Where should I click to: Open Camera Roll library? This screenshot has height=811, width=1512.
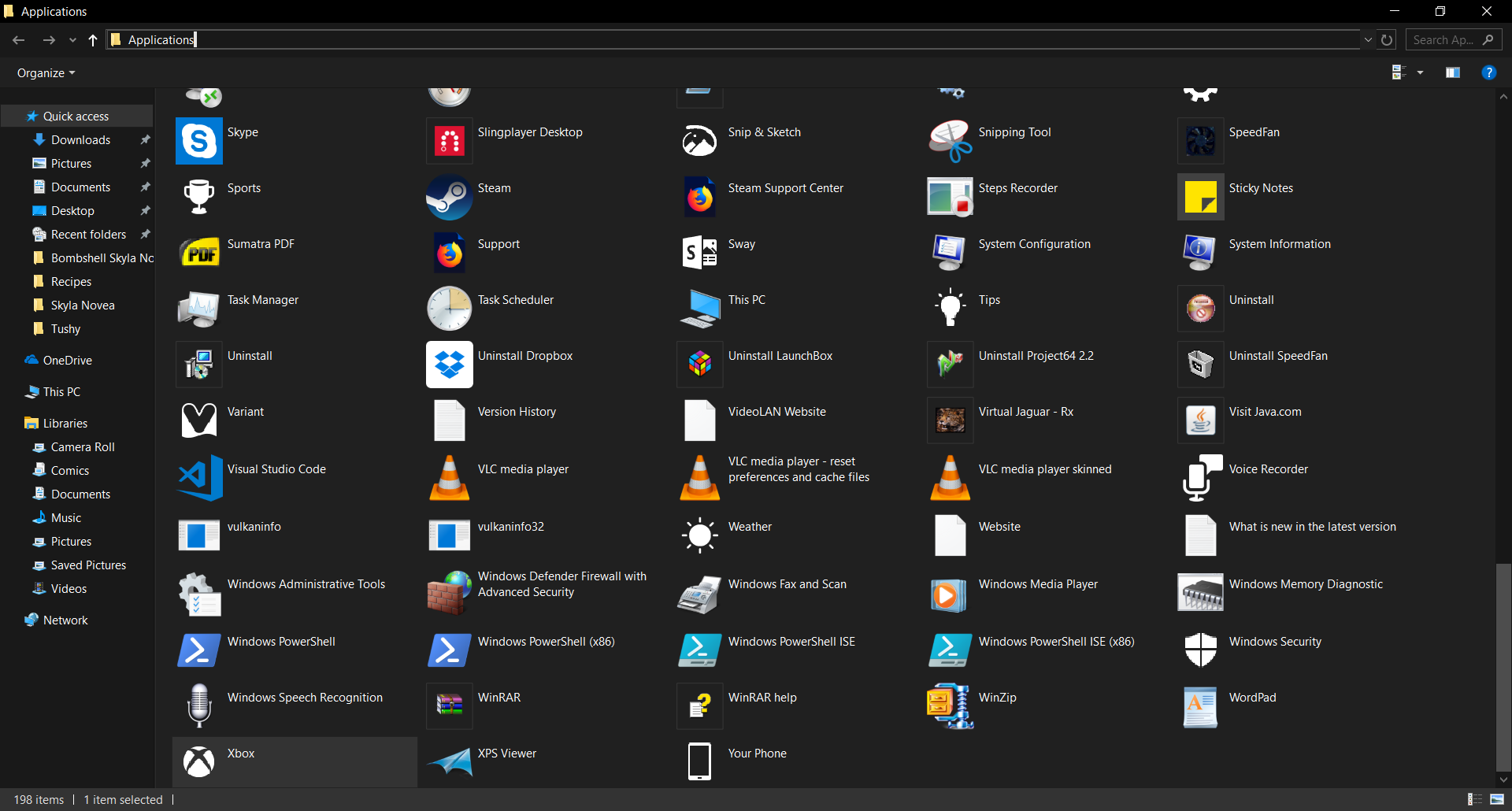[x=83, y=446]
